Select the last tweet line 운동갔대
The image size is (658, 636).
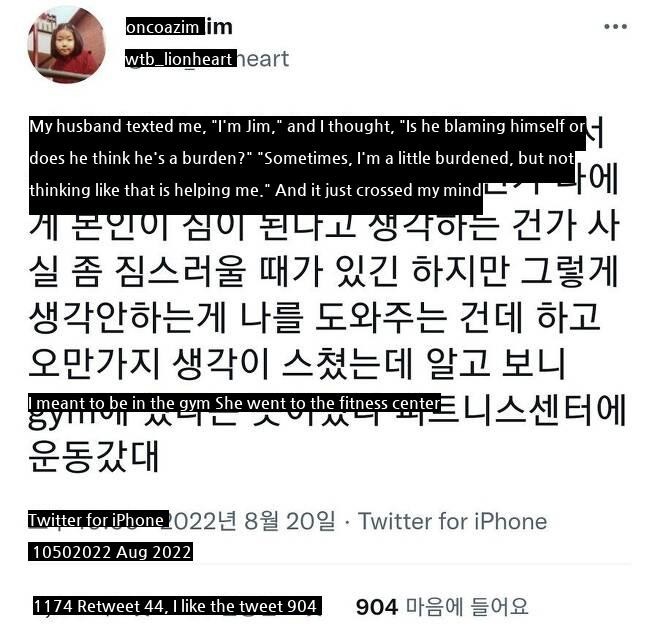(x=94, y=456)
